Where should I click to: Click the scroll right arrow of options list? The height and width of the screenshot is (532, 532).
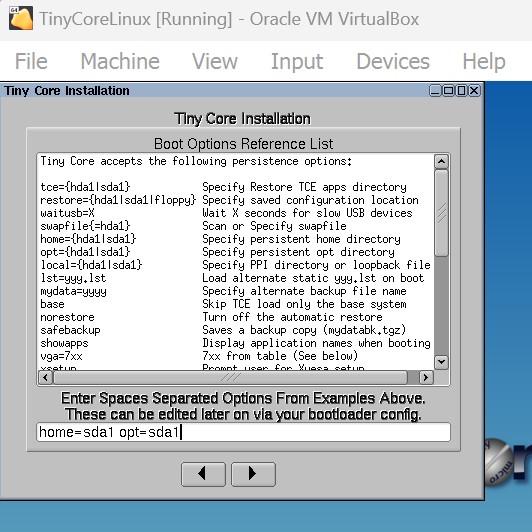pos(426,377)
